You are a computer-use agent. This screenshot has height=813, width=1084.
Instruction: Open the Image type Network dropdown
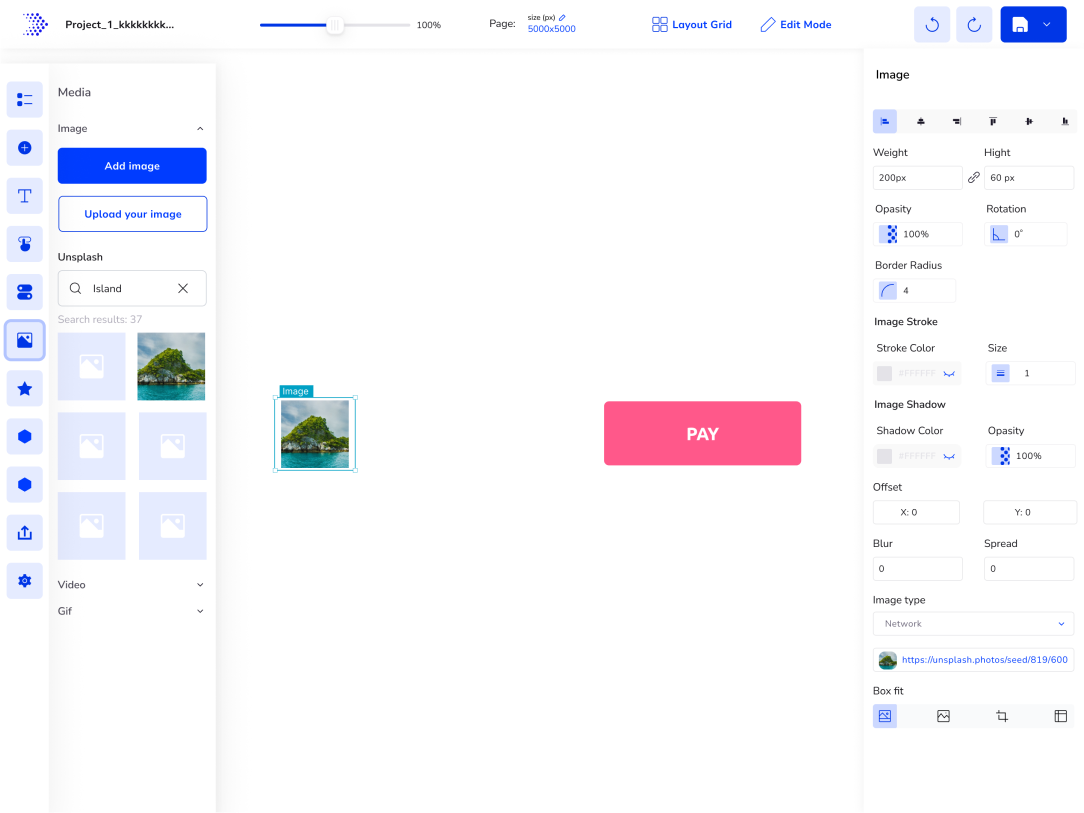973,623
